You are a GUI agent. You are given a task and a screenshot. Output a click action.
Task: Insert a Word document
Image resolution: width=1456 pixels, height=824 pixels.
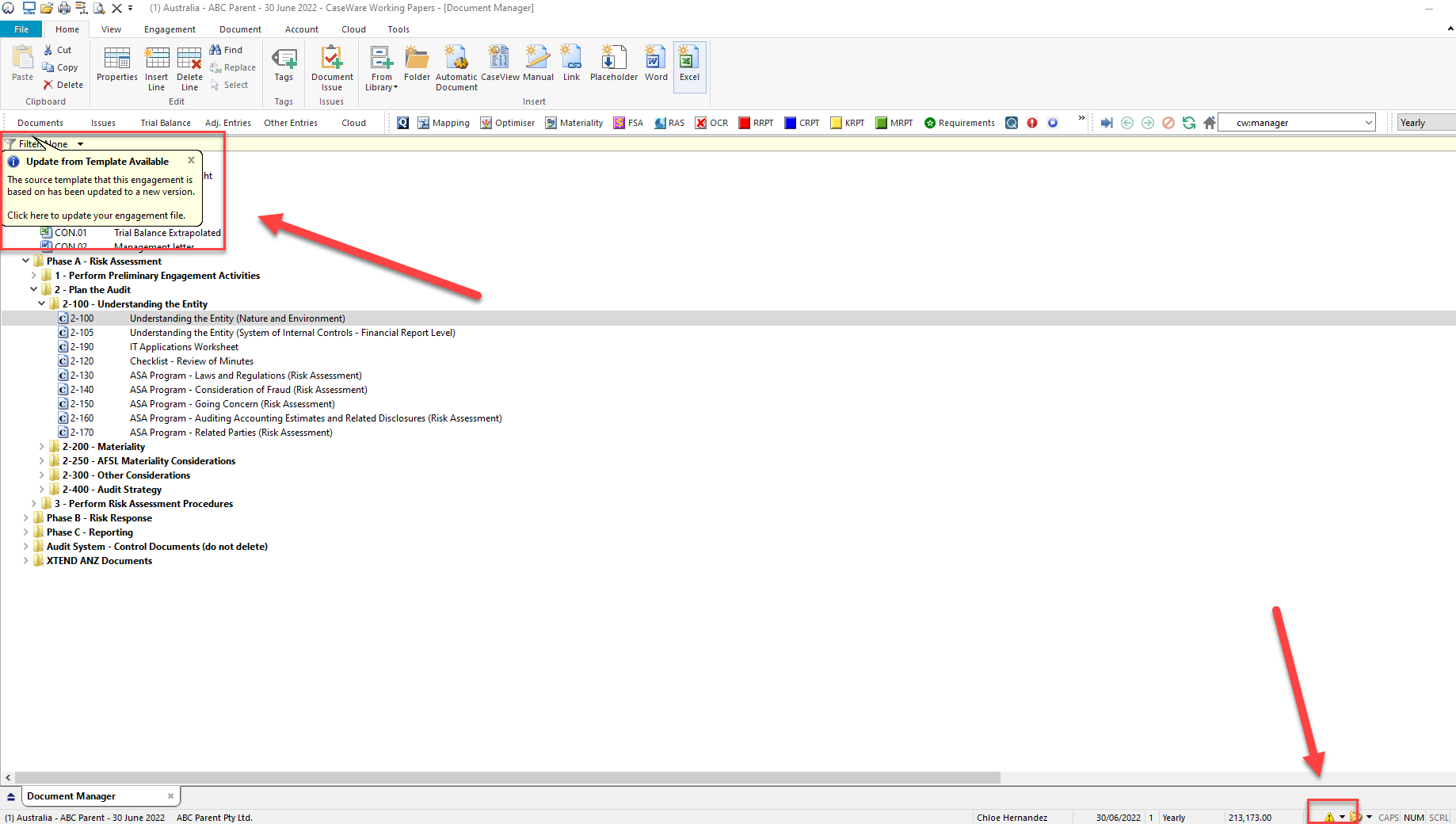pyautogui.click(x=656, y=64)
